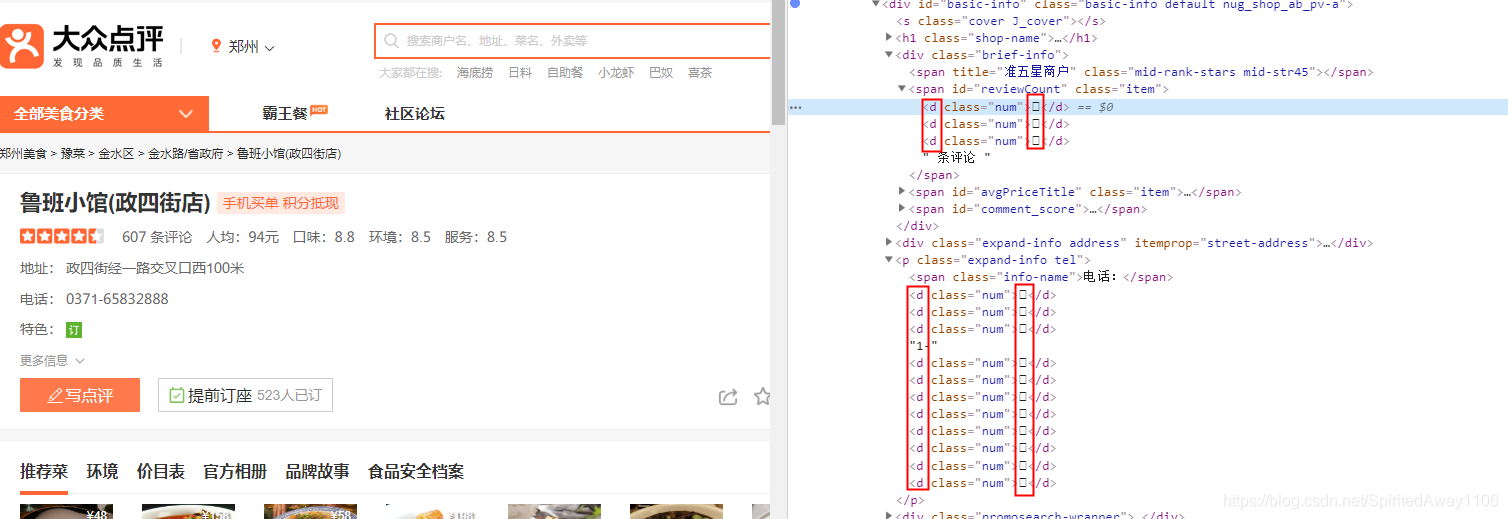Click the "条评论" text node in DOM
The height and width of the screenshot is (519, 1508).
point(956,157)
